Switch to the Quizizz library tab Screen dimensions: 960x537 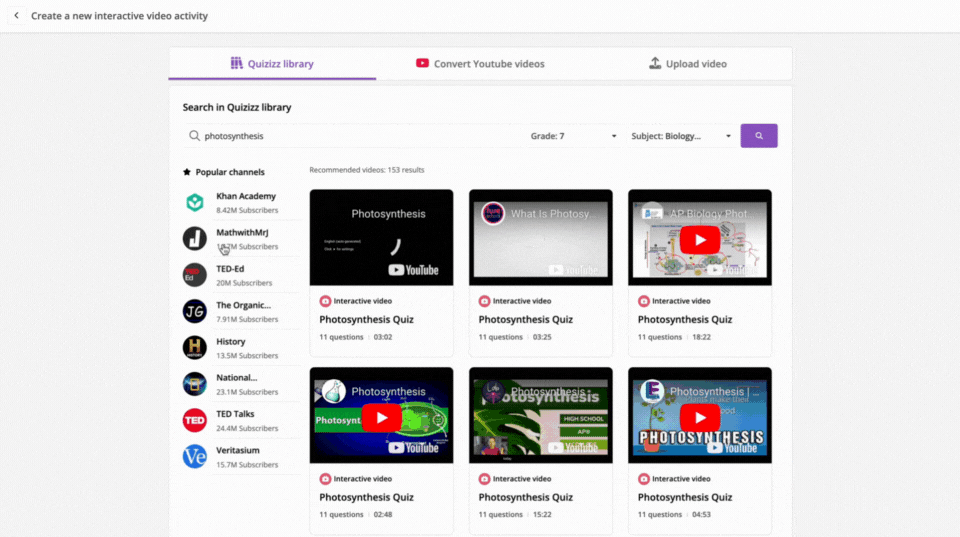[x=272, y=64]
